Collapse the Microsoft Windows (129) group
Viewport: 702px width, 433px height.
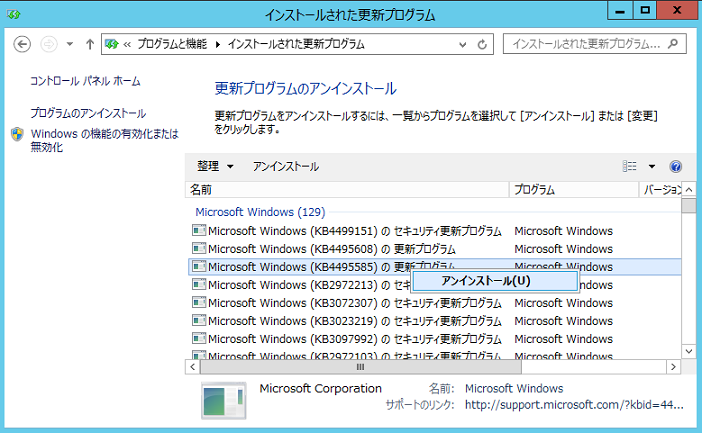click(260, 212)
